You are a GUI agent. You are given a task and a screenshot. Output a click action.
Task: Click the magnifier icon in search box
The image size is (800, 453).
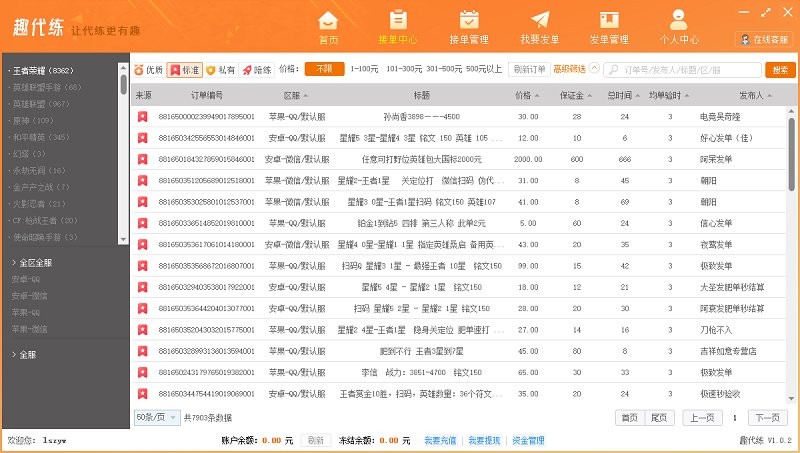[x=612, y=70]
